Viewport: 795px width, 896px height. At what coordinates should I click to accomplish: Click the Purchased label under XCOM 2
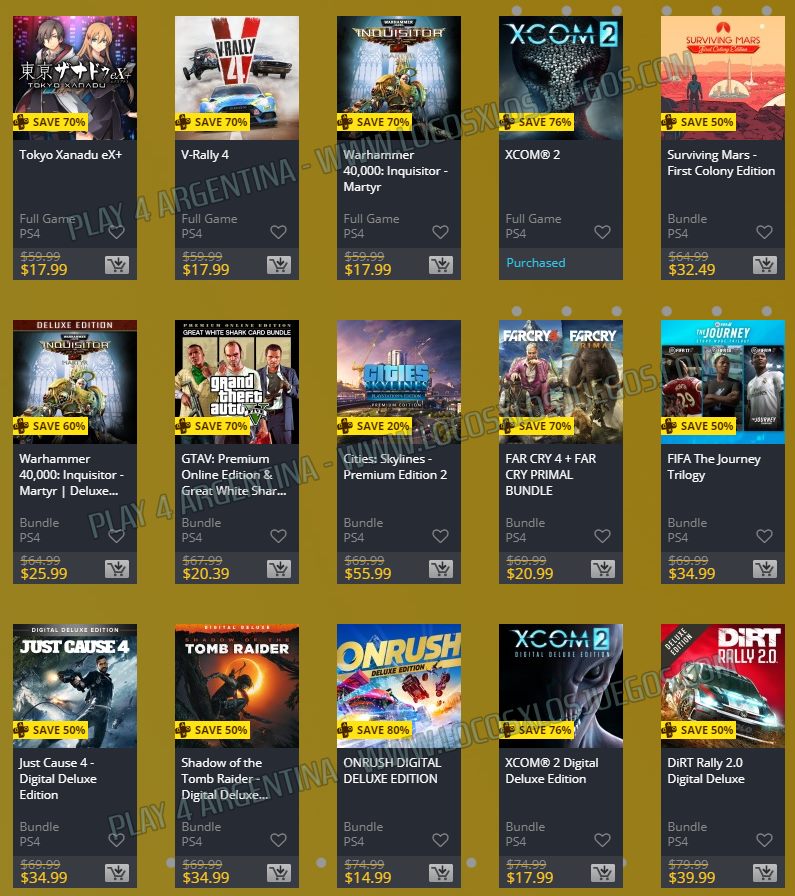pos(536,263)
